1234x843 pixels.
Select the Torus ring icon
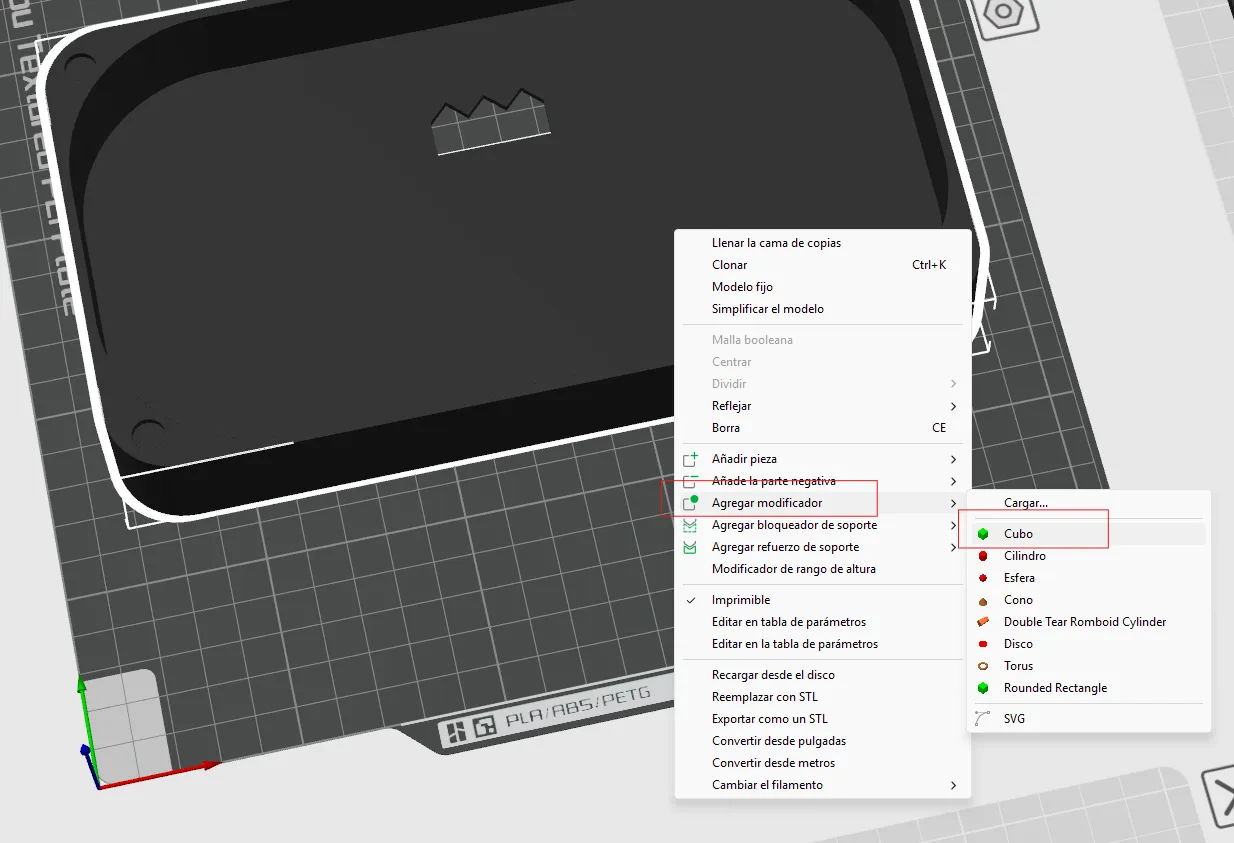tap(983, 666)
